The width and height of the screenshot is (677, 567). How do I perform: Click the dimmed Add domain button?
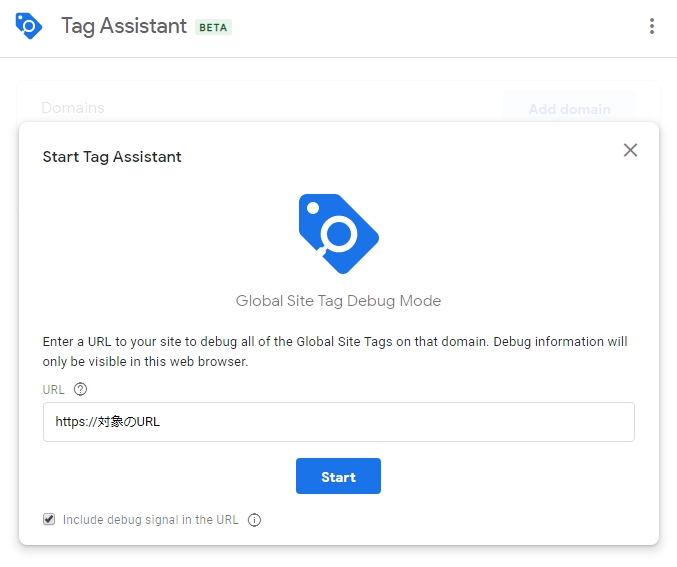coord(569,109)
